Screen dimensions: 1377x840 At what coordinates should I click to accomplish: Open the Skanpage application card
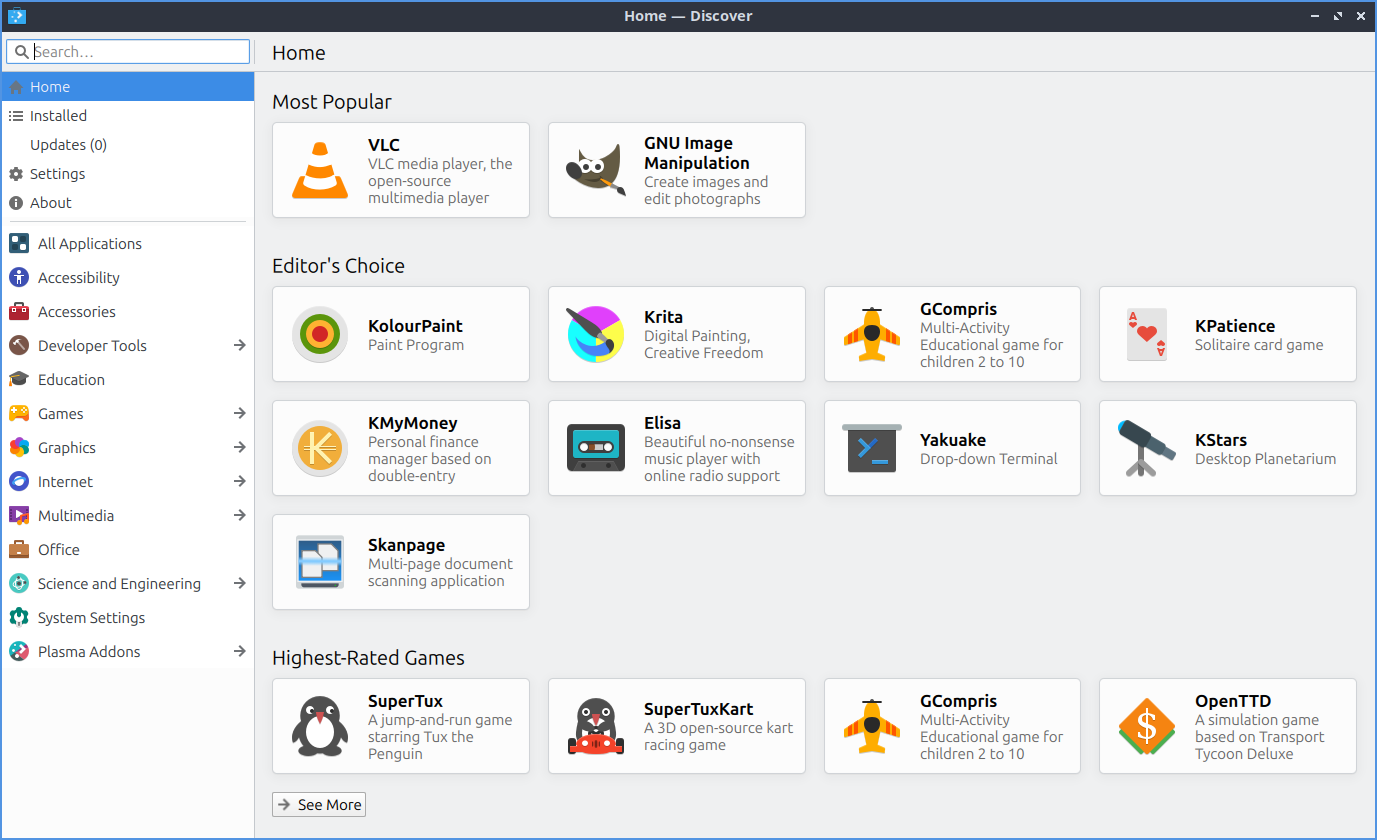point(400,562)
